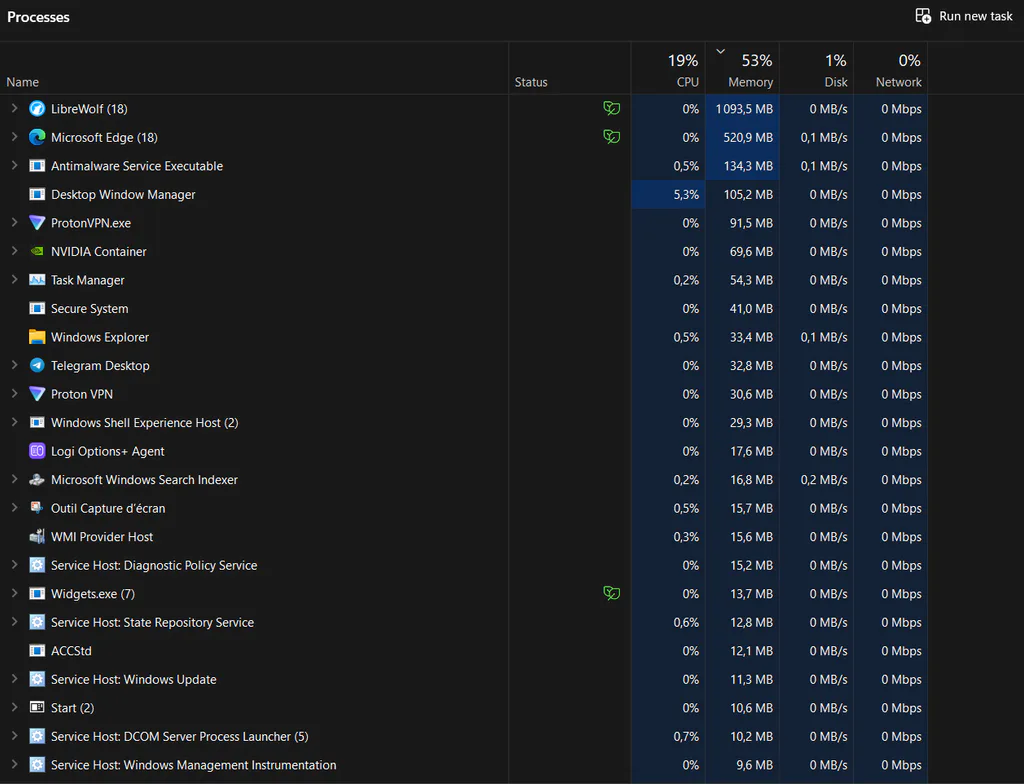Click the WMI Provider Host icon
The image size is (1024, 784).
[37, 536]
